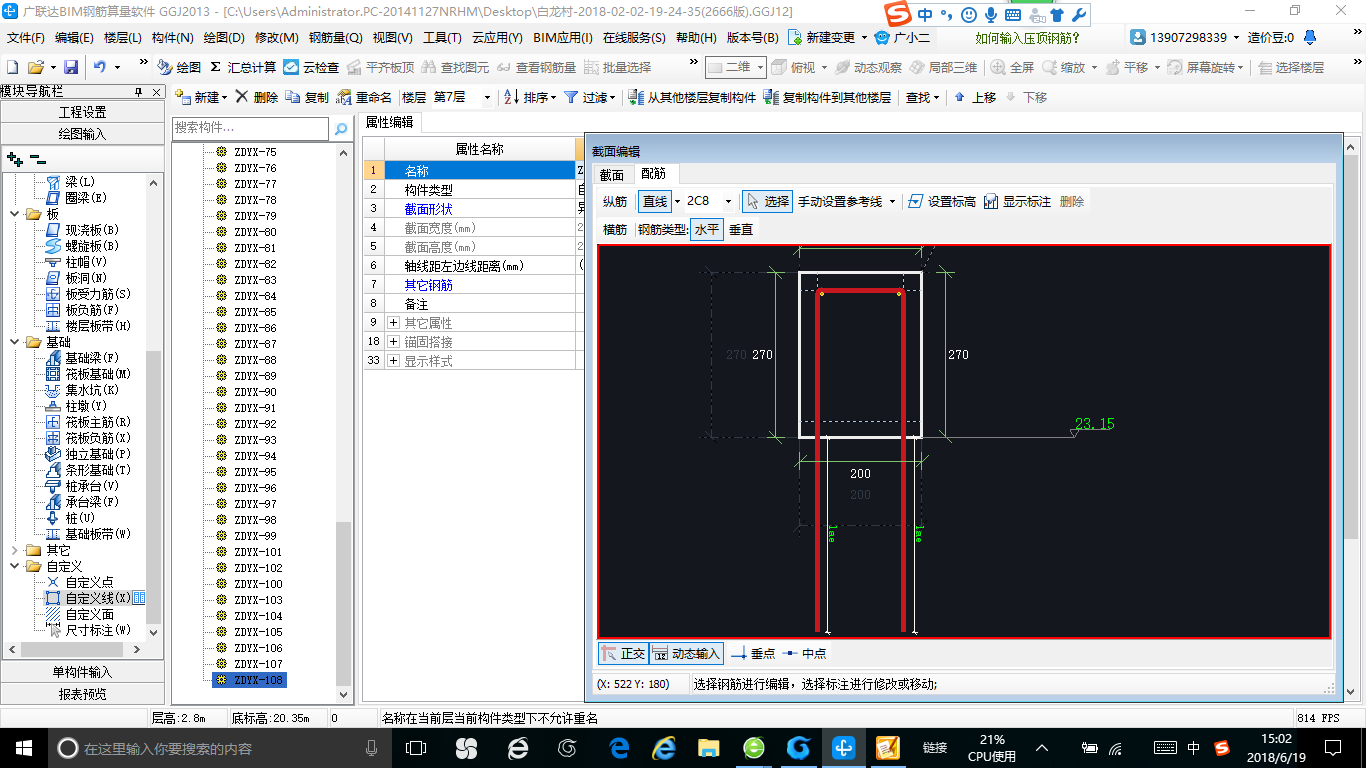The width and height of the screenshot is (1366, 768).
Task: Open Windows Start button
Action: [x=23, y=747]
